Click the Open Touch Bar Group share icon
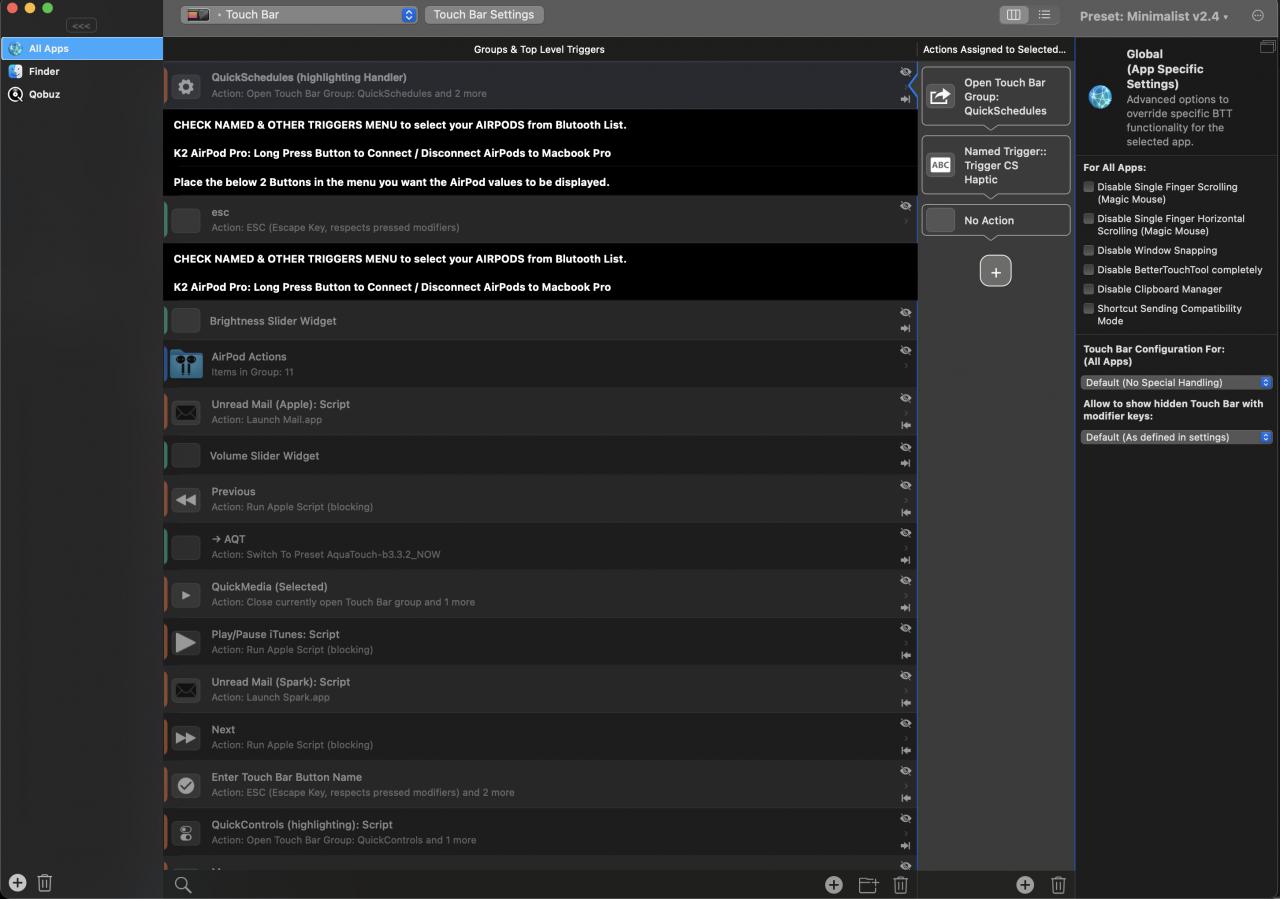 tap(940, 96)
